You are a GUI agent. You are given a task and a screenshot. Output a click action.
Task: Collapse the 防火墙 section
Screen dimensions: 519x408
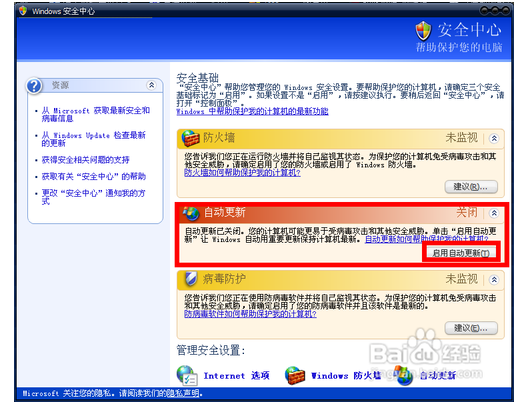[494, 138]
